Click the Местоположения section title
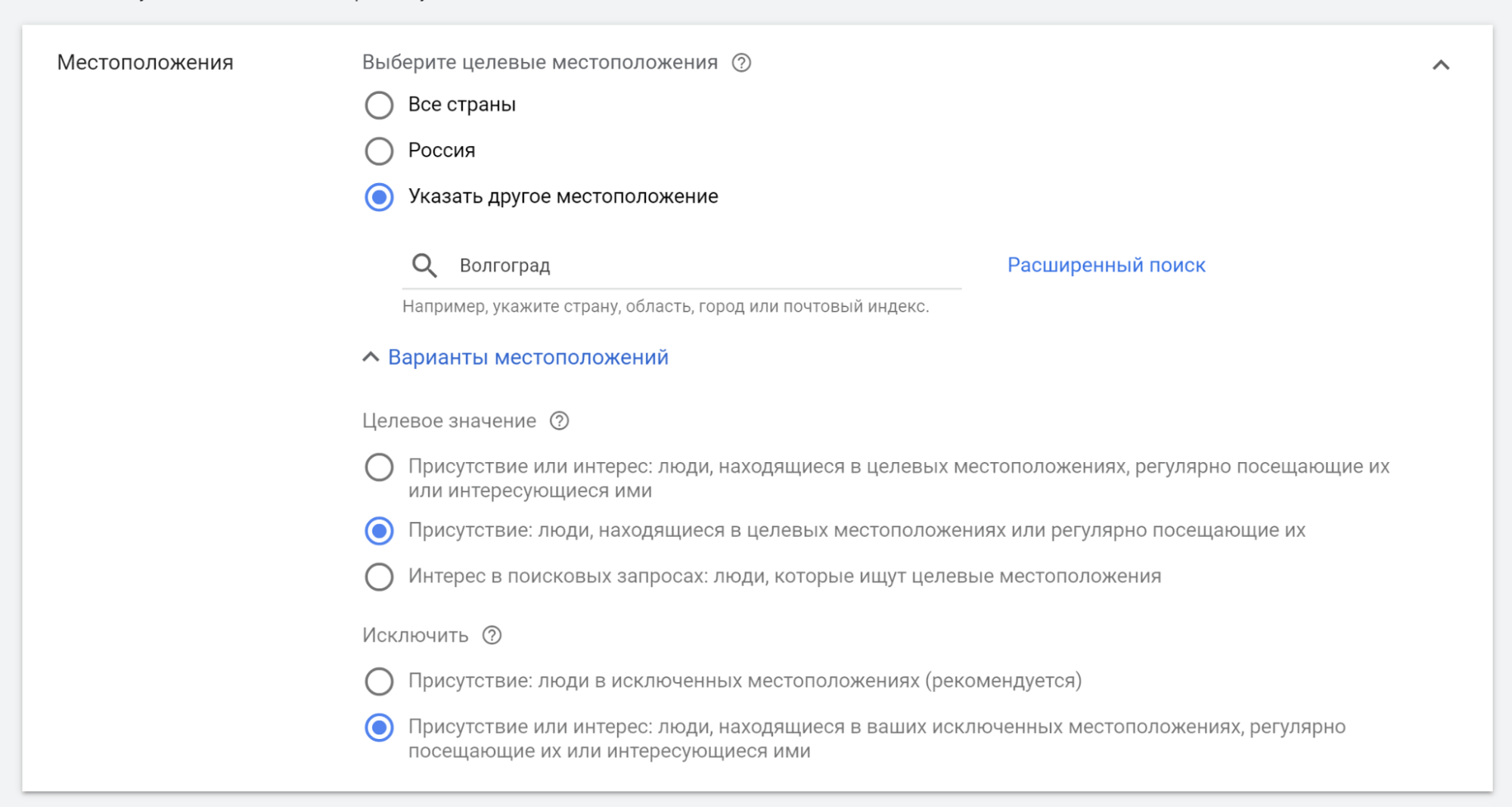 click(145, 62)
